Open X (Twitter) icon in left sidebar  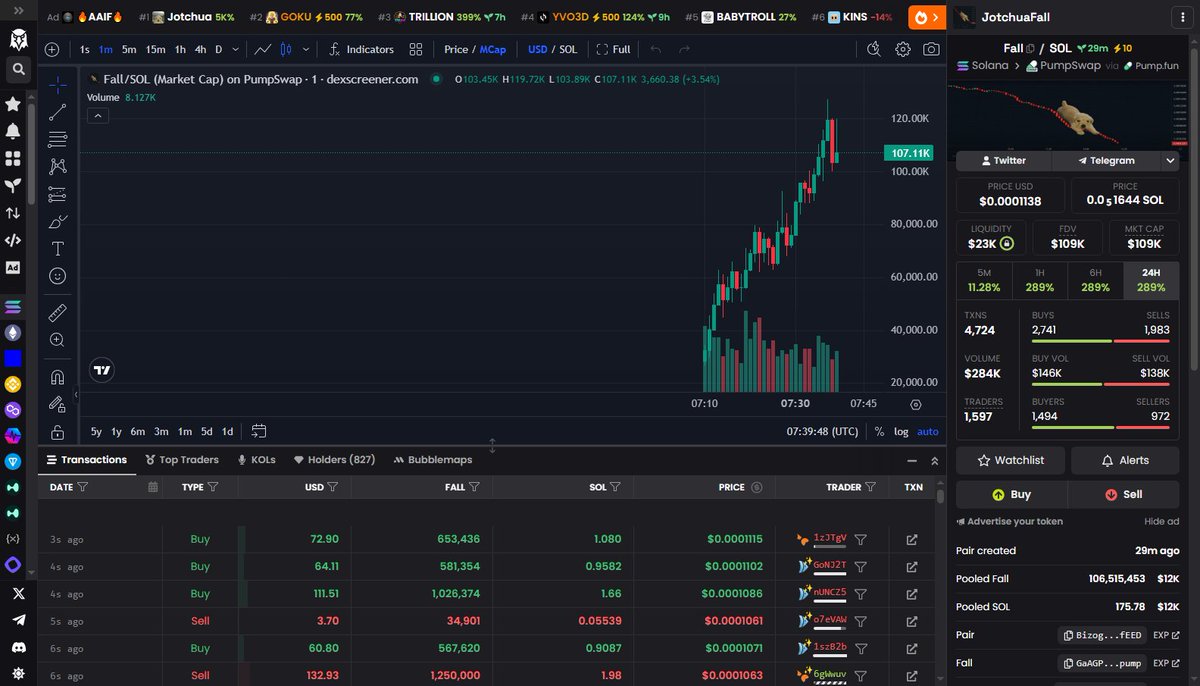[18, 593]
